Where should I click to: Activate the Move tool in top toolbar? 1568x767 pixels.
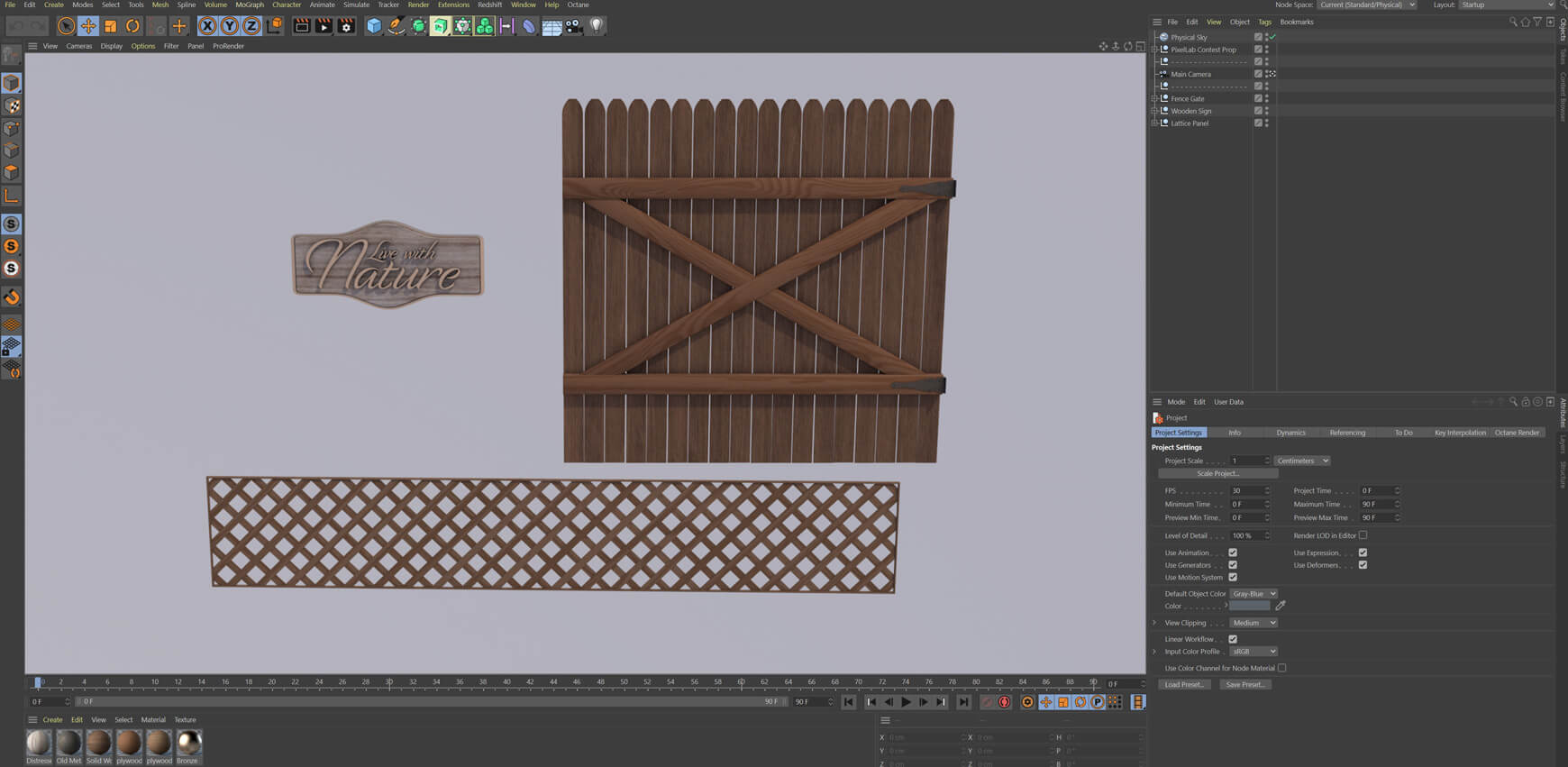click(88, 26)
